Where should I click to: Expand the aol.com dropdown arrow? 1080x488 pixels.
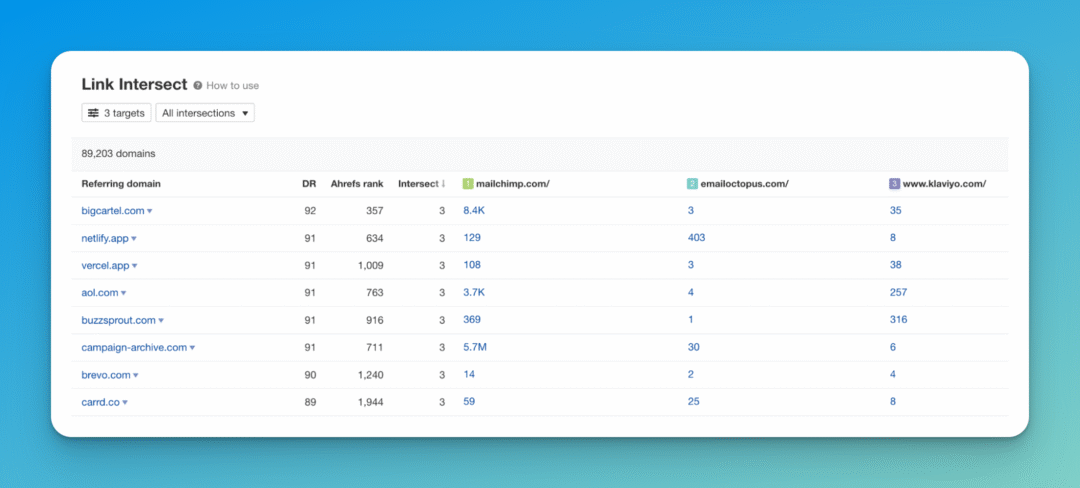[123, 293]
